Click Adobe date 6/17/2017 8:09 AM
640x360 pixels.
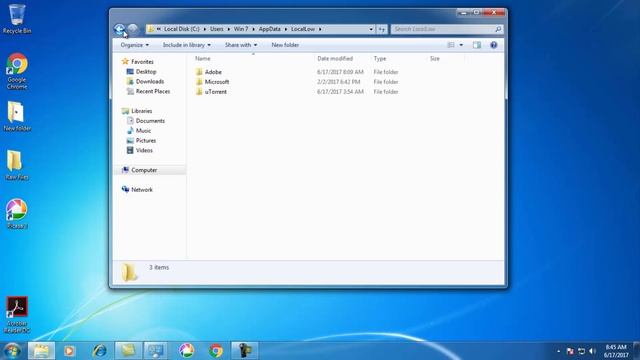pos(340,72)
